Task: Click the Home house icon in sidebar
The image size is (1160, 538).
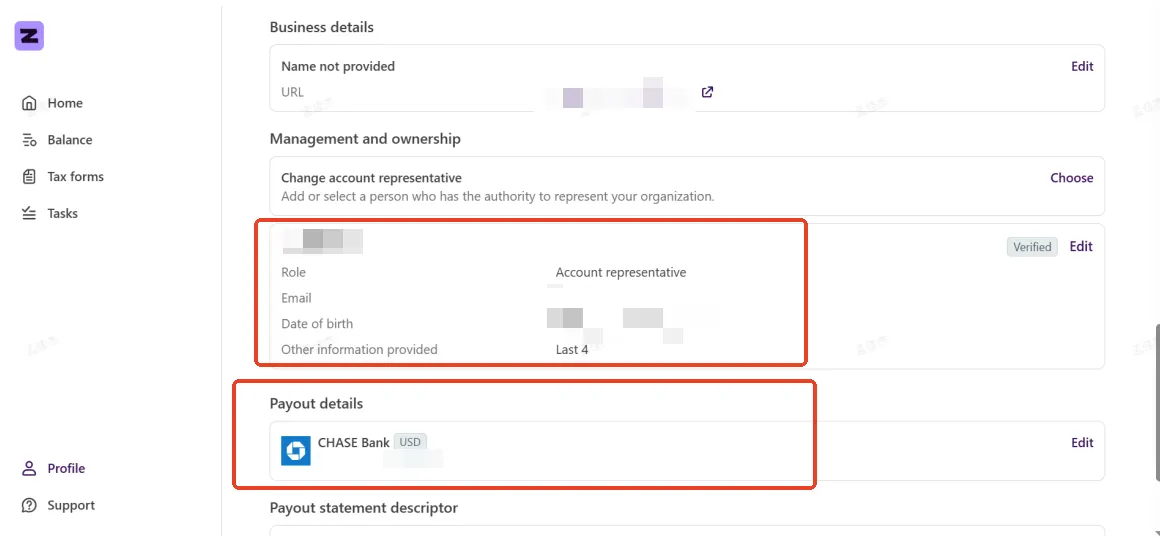Action: click(29, 103)
